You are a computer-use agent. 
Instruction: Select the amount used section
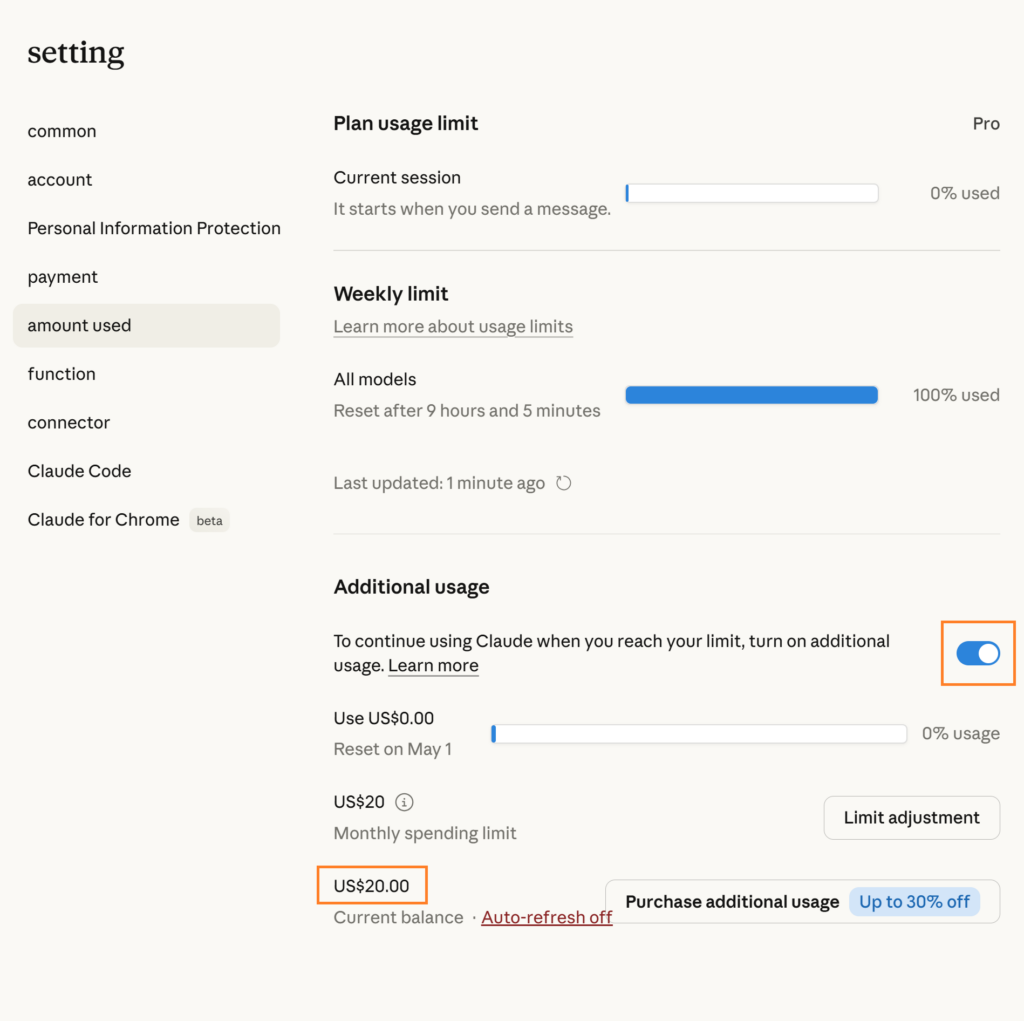click(146, 325)
